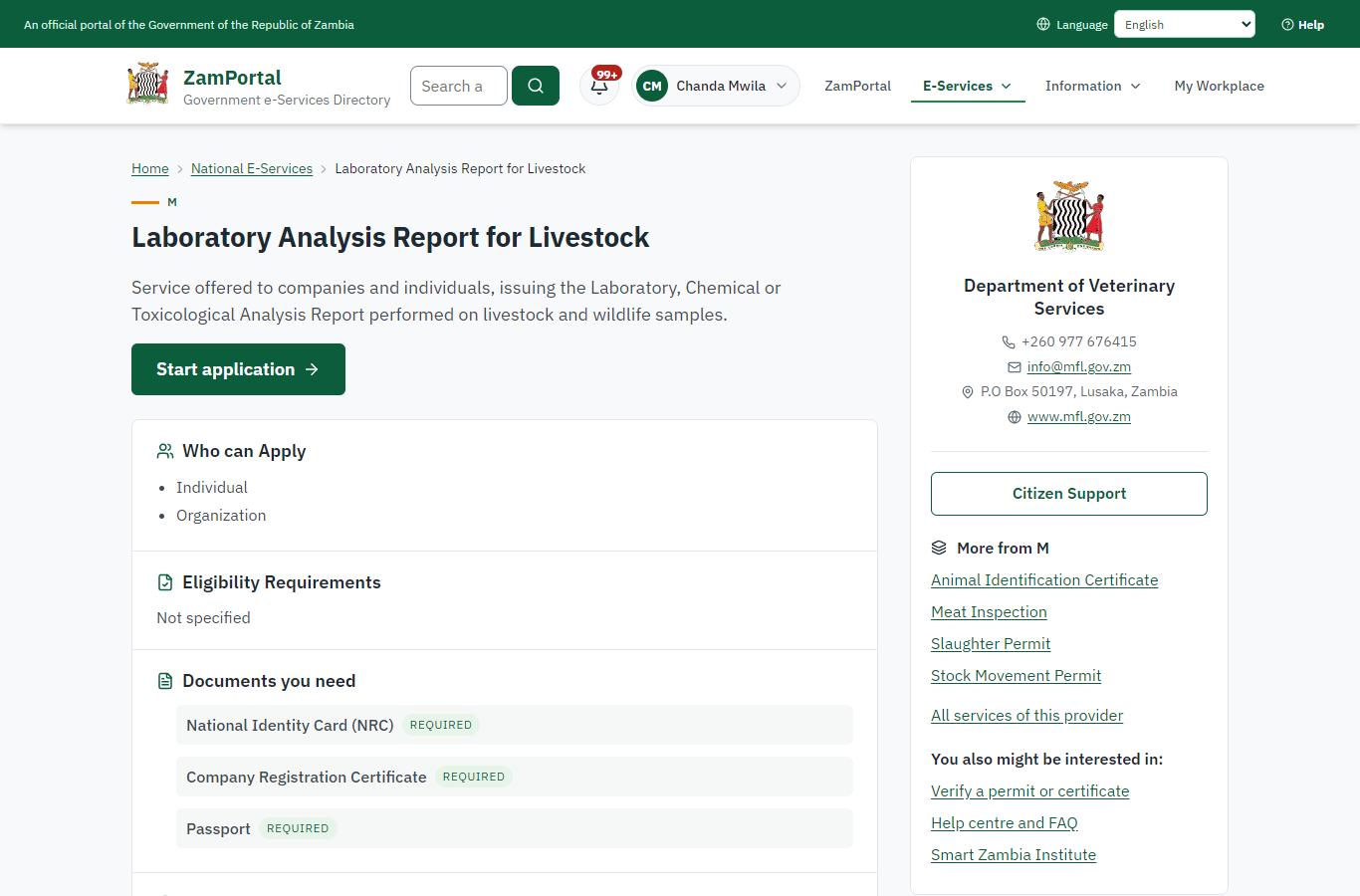Open the Slaughter Permit link
This screenshot has width=1360, height=896.
pos(991,643)
